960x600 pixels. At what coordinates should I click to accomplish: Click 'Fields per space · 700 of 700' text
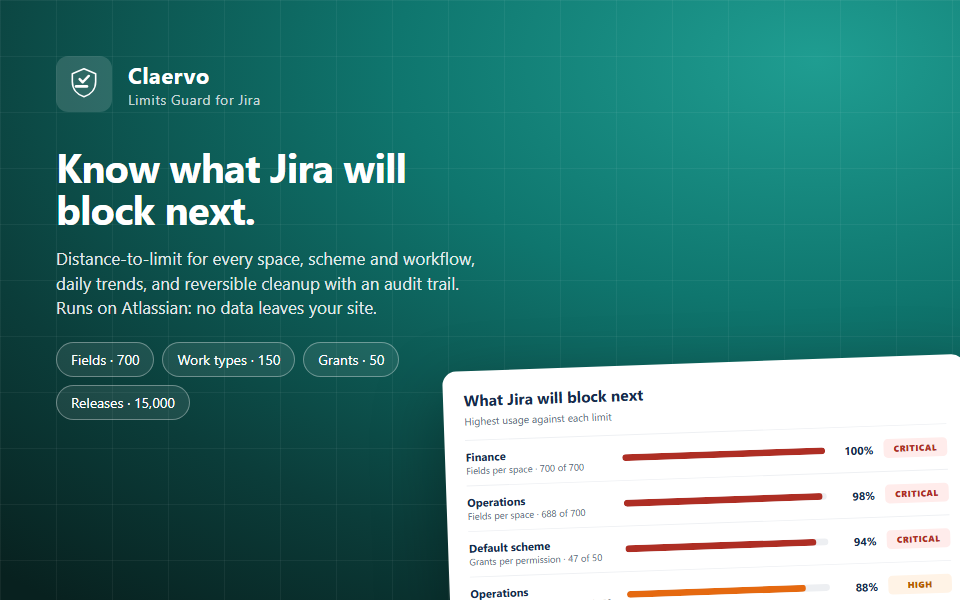(x=525, y=470)
